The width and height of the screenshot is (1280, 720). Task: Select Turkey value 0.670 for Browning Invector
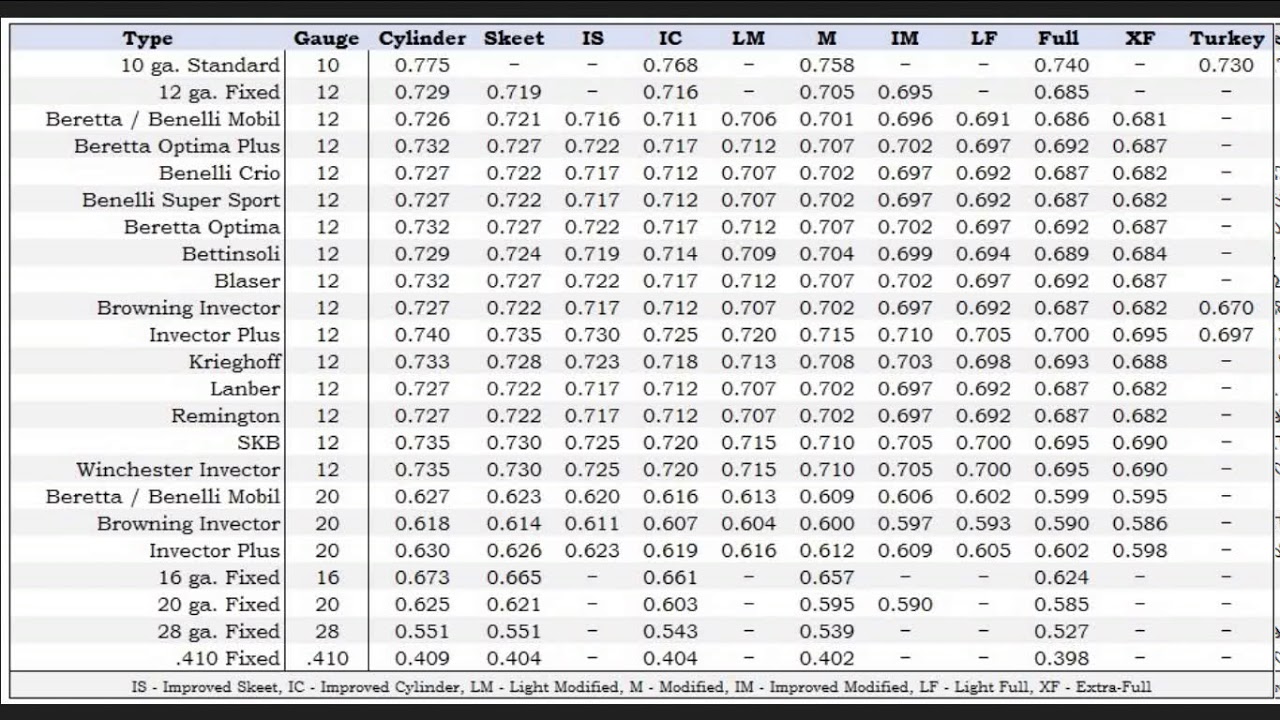(1226, 308)
